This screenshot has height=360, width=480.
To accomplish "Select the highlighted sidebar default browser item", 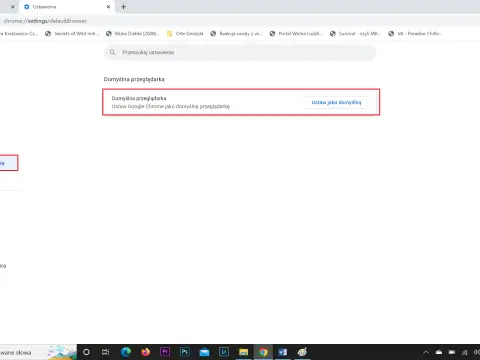I will click(x=9, y=163).
